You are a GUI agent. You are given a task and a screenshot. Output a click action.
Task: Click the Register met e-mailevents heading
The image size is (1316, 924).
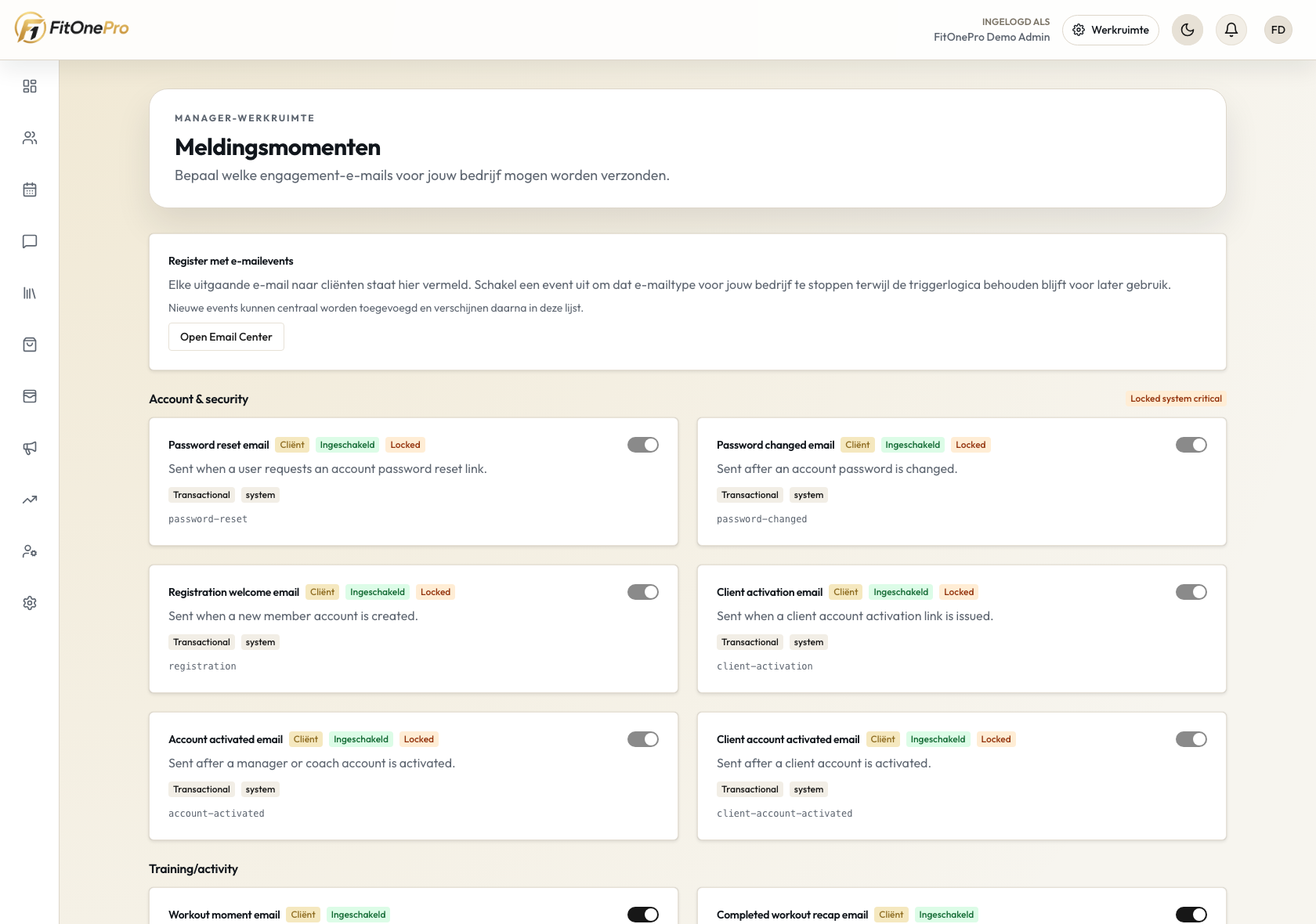tap(231, 262)
